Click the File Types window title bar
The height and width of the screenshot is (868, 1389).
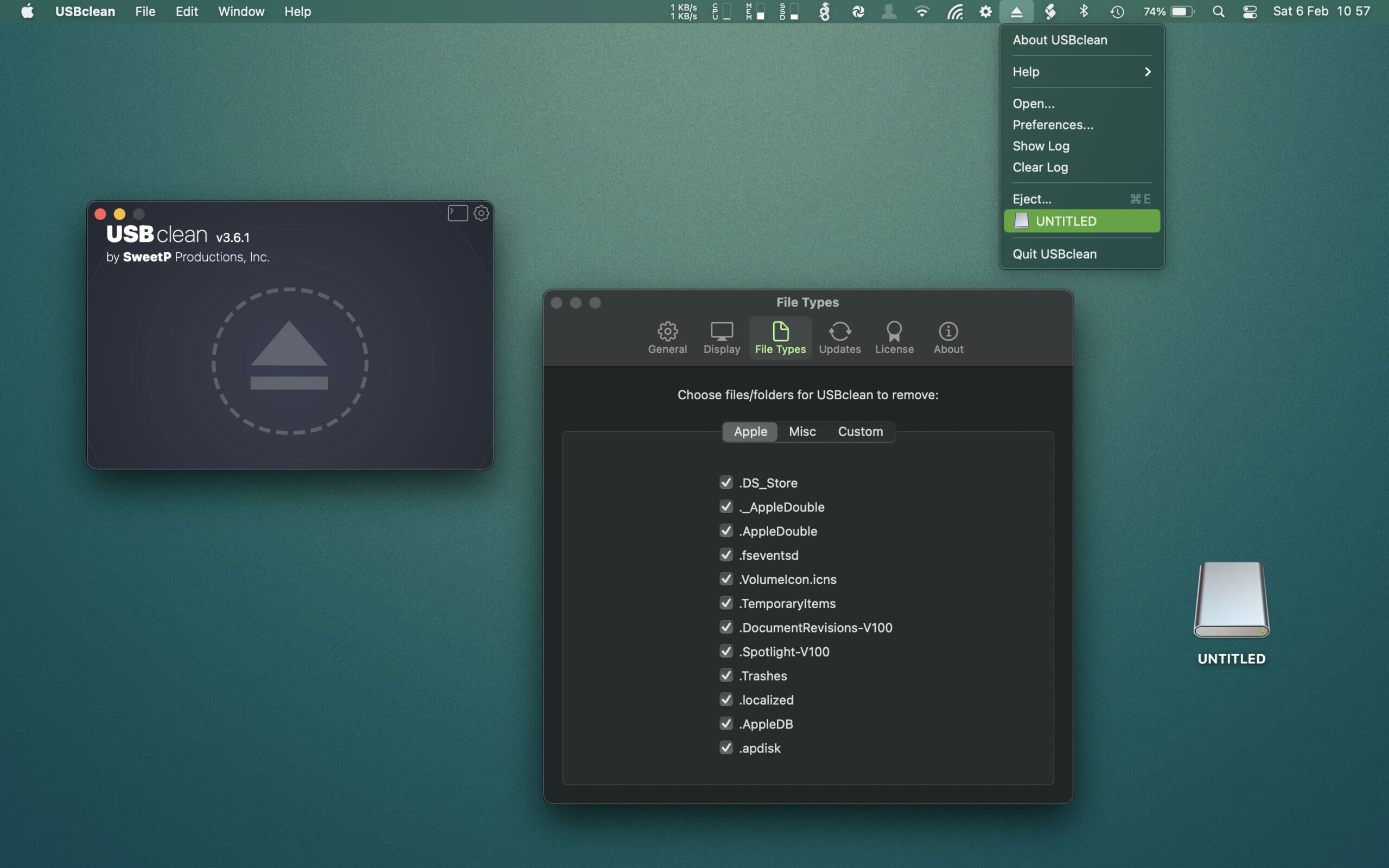pos(807,302)
